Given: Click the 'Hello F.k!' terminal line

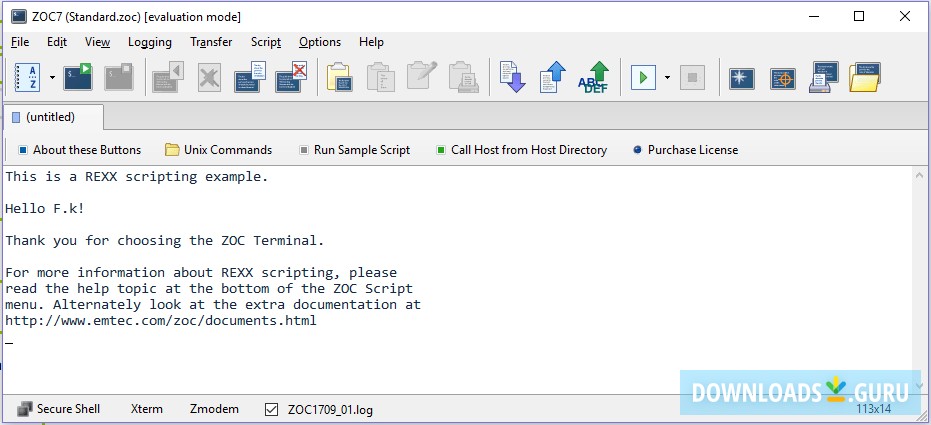Looking at the screenshot, I should [45, 209].
